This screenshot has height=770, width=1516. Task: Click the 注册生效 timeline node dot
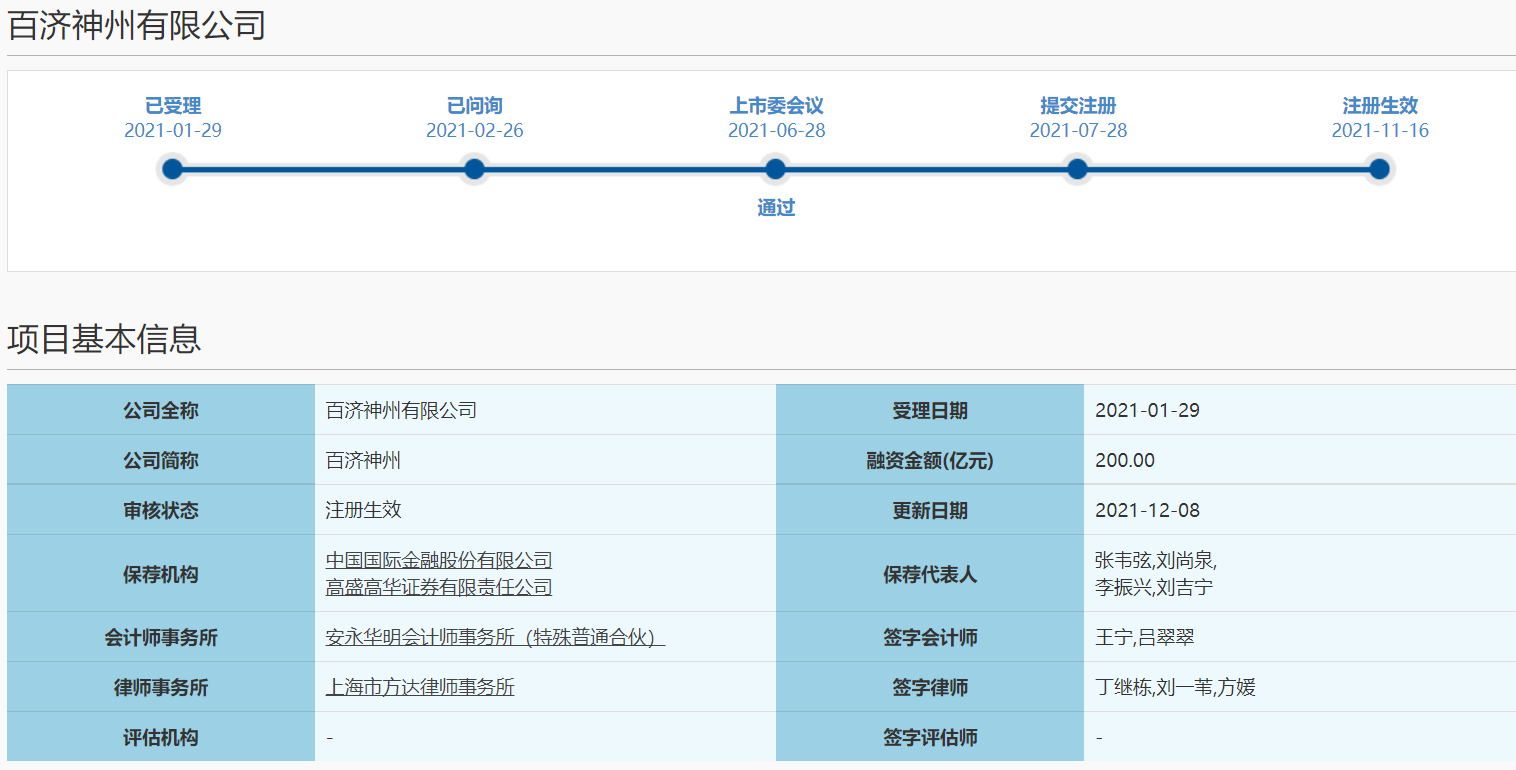tap(1380, 169)
